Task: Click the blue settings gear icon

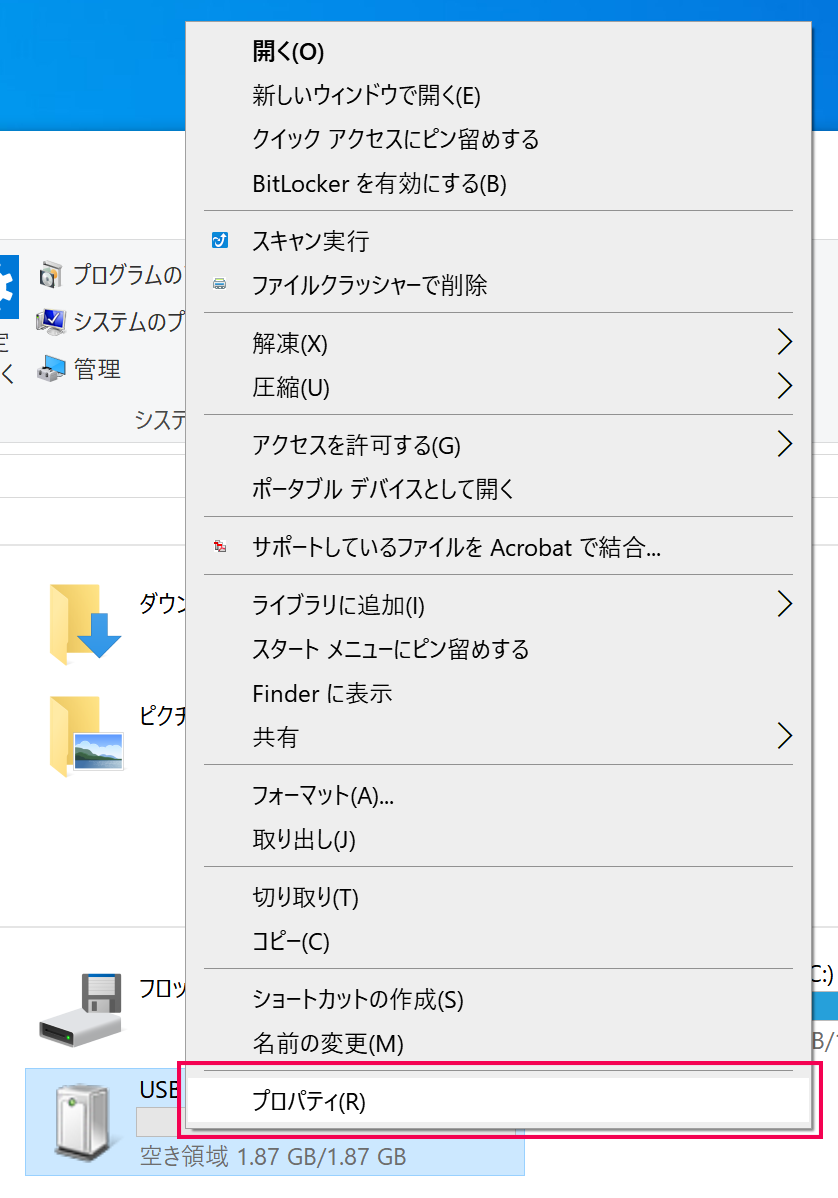Action: (8, 287)
